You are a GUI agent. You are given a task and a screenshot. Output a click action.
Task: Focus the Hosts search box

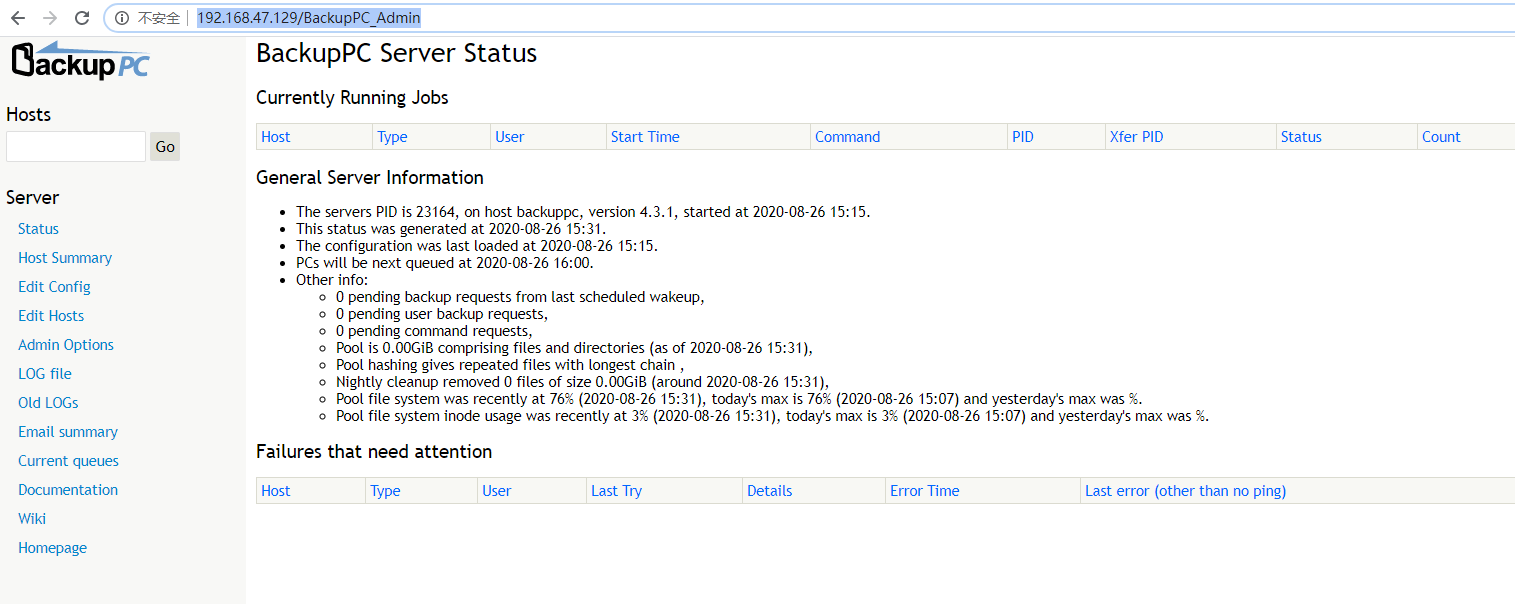76,146
